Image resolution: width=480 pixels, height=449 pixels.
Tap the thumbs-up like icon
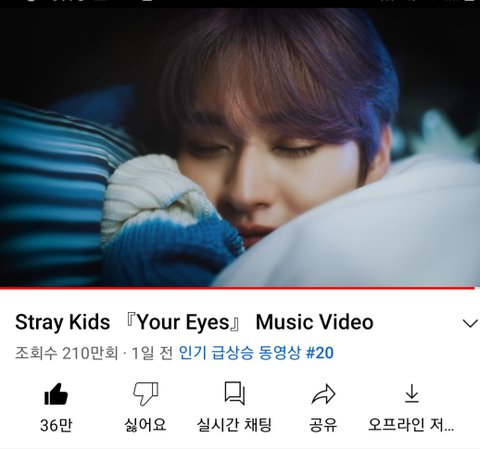tap(56, 394)
